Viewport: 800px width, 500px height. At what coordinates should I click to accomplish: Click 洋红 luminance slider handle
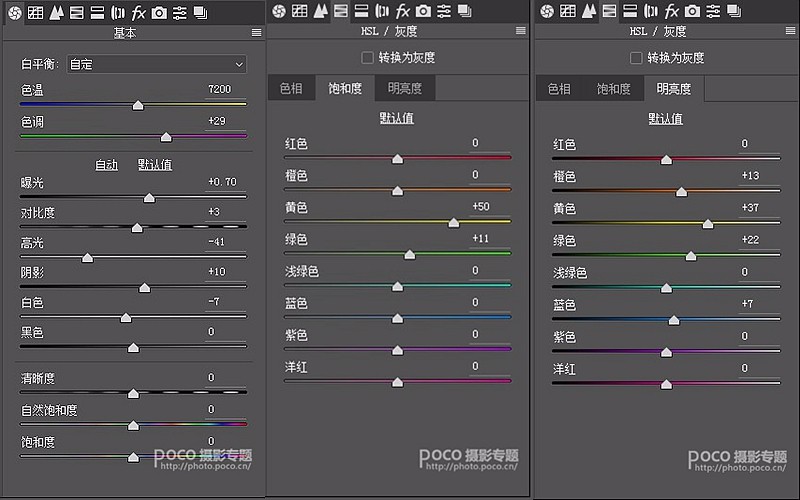coord(666,384)
